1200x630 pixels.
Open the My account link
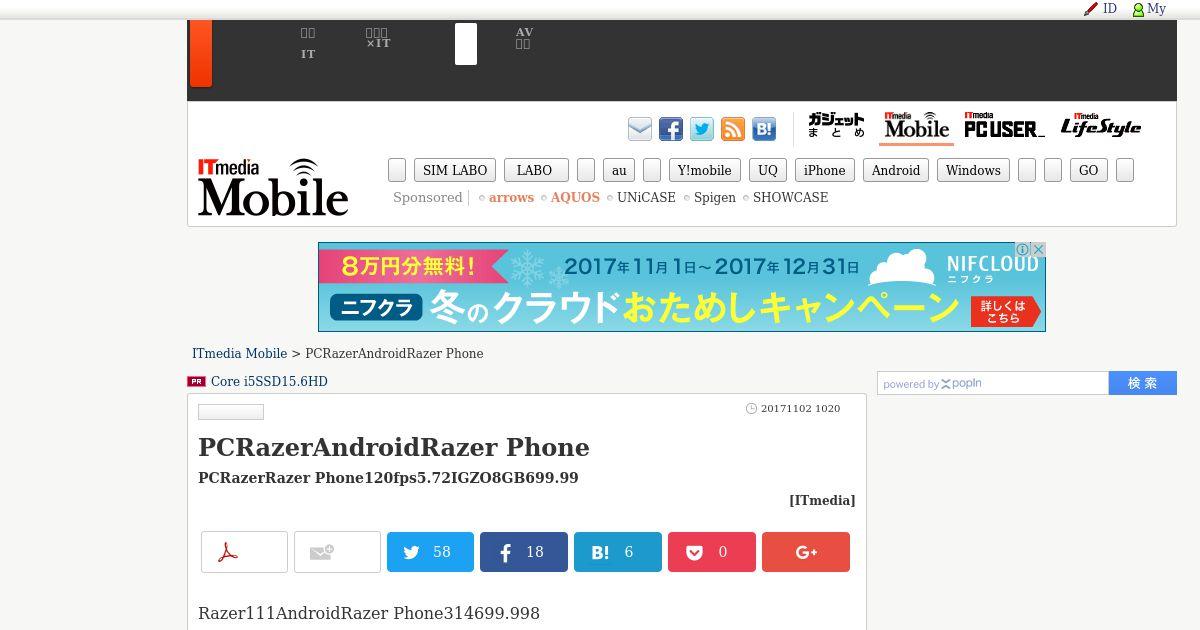[1150, 9]
